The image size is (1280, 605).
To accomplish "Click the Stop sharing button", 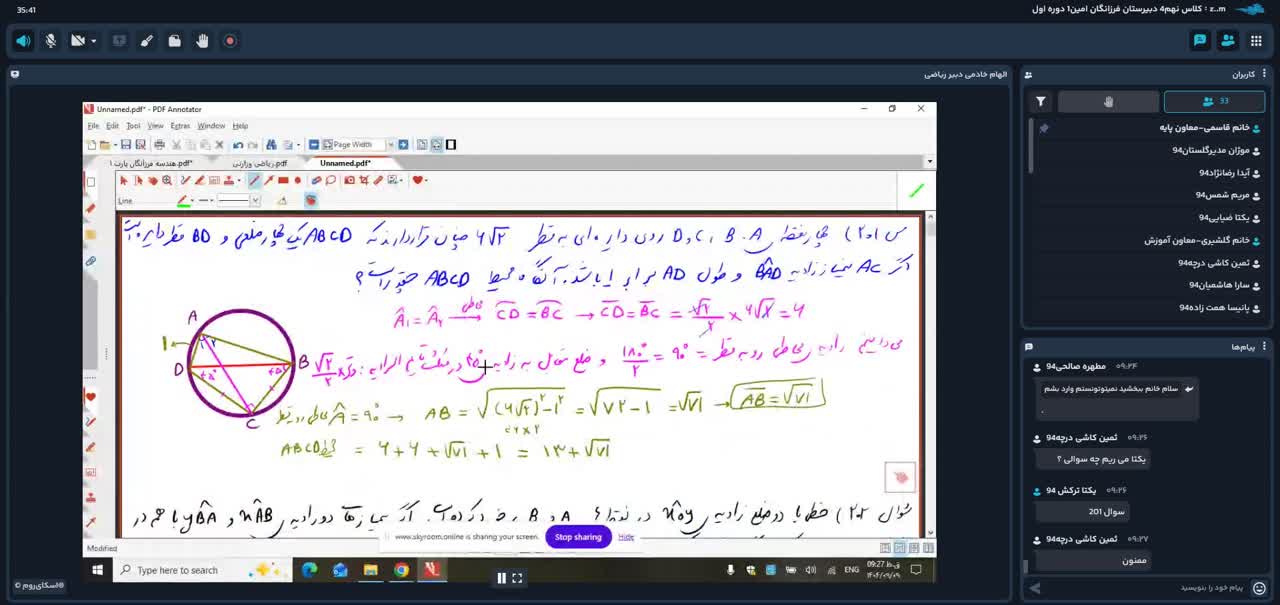I will click(x=578, y=537).
